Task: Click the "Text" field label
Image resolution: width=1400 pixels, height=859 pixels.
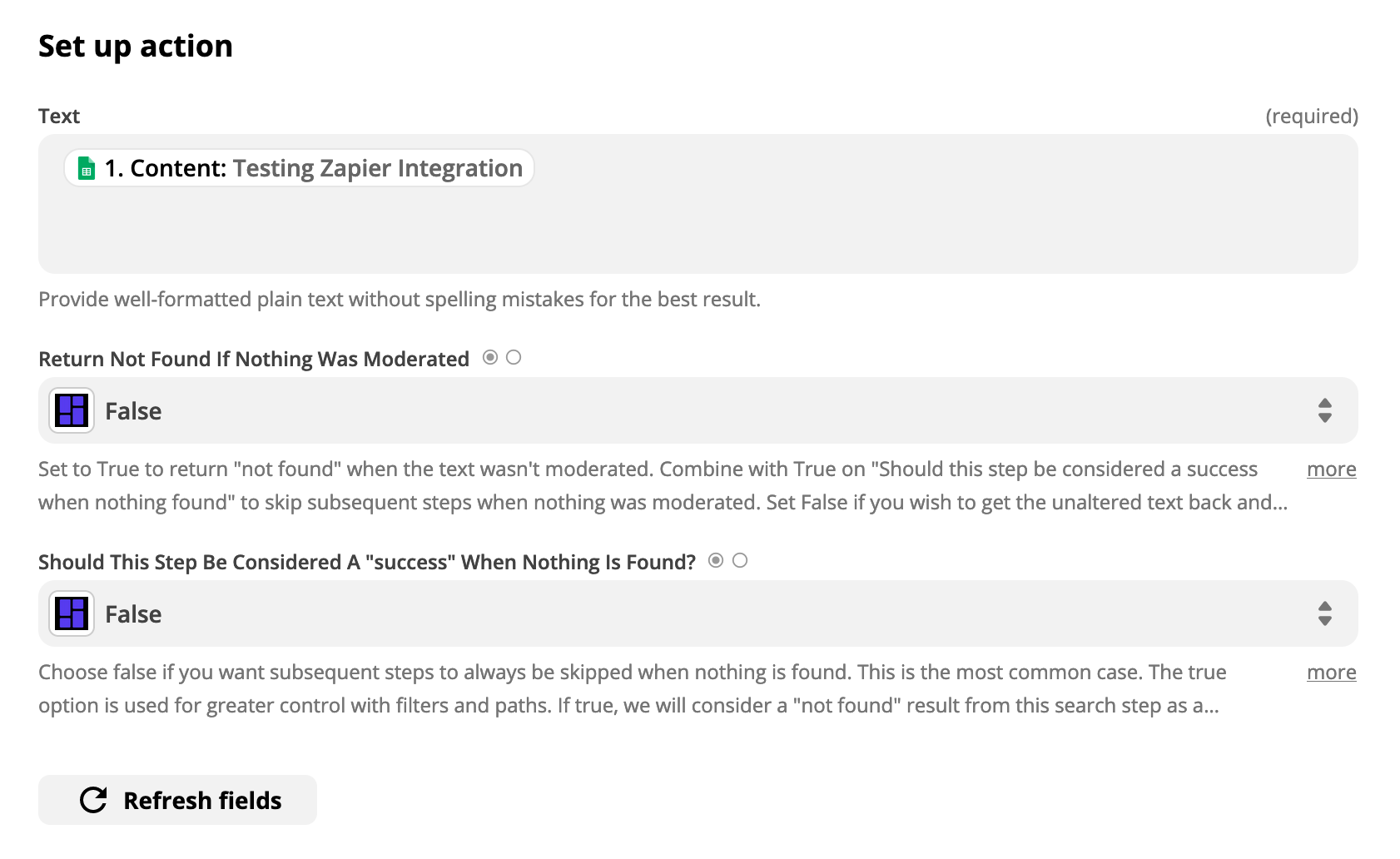Action: 59,116
